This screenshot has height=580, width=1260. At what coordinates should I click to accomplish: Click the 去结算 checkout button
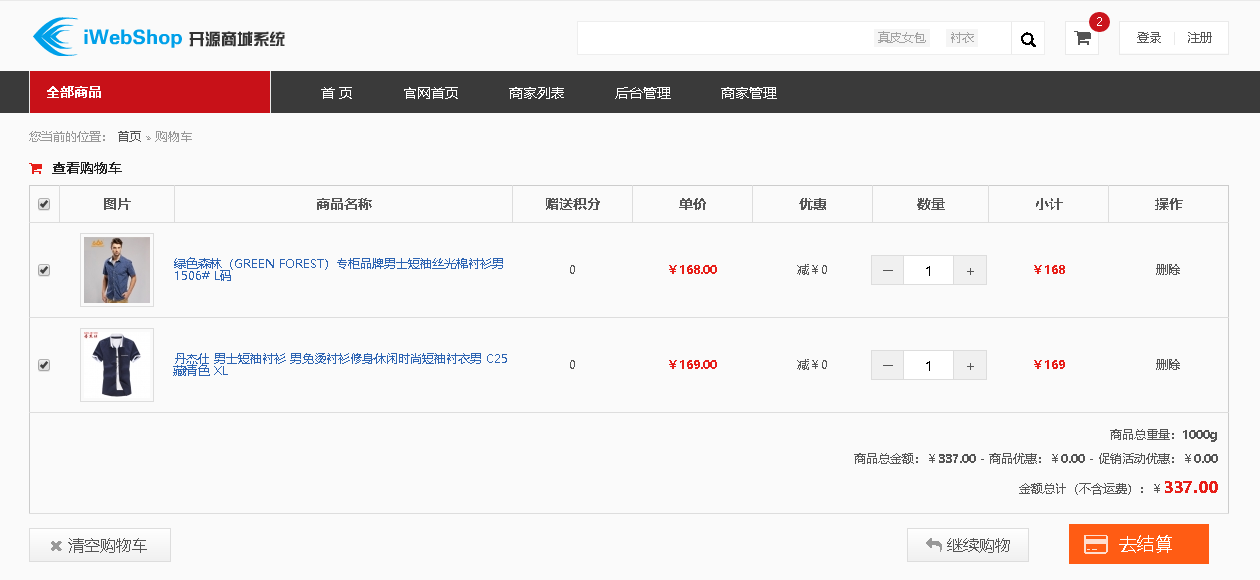click(x=1138, y=544)
